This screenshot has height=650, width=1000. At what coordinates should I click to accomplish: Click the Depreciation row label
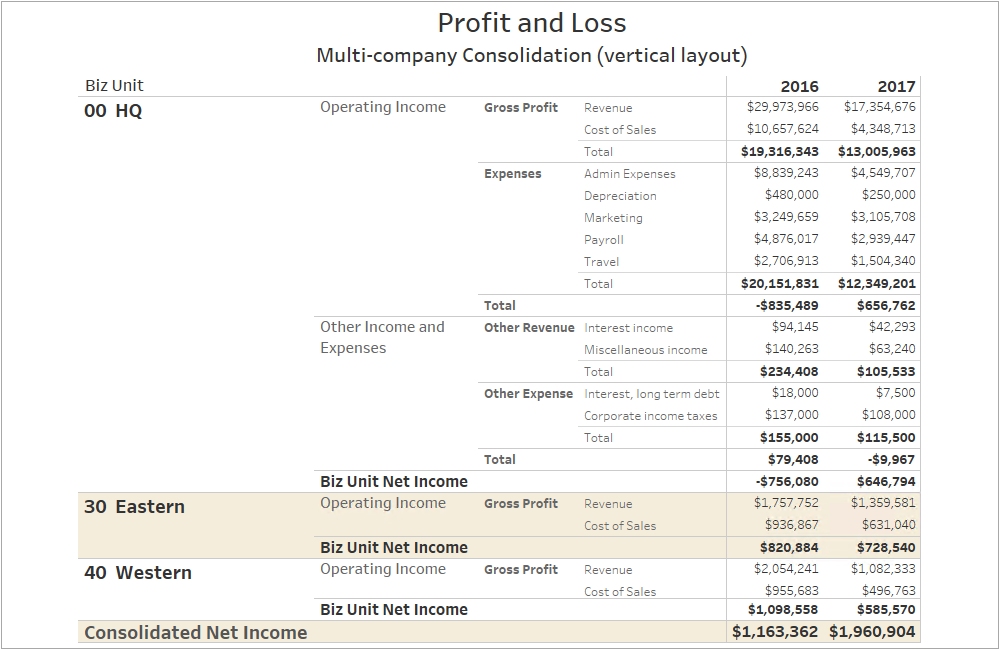coord(620,196)
